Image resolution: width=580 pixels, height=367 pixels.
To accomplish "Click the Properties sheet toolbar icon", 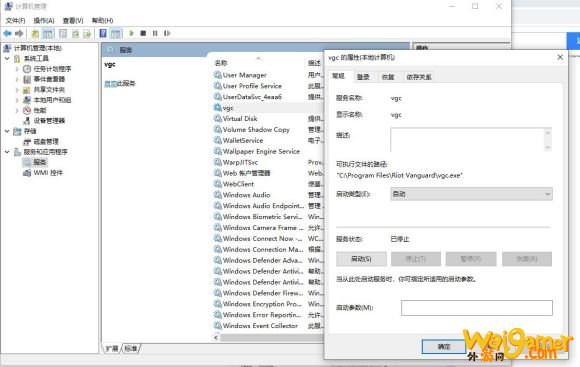I will click(63, 34).
